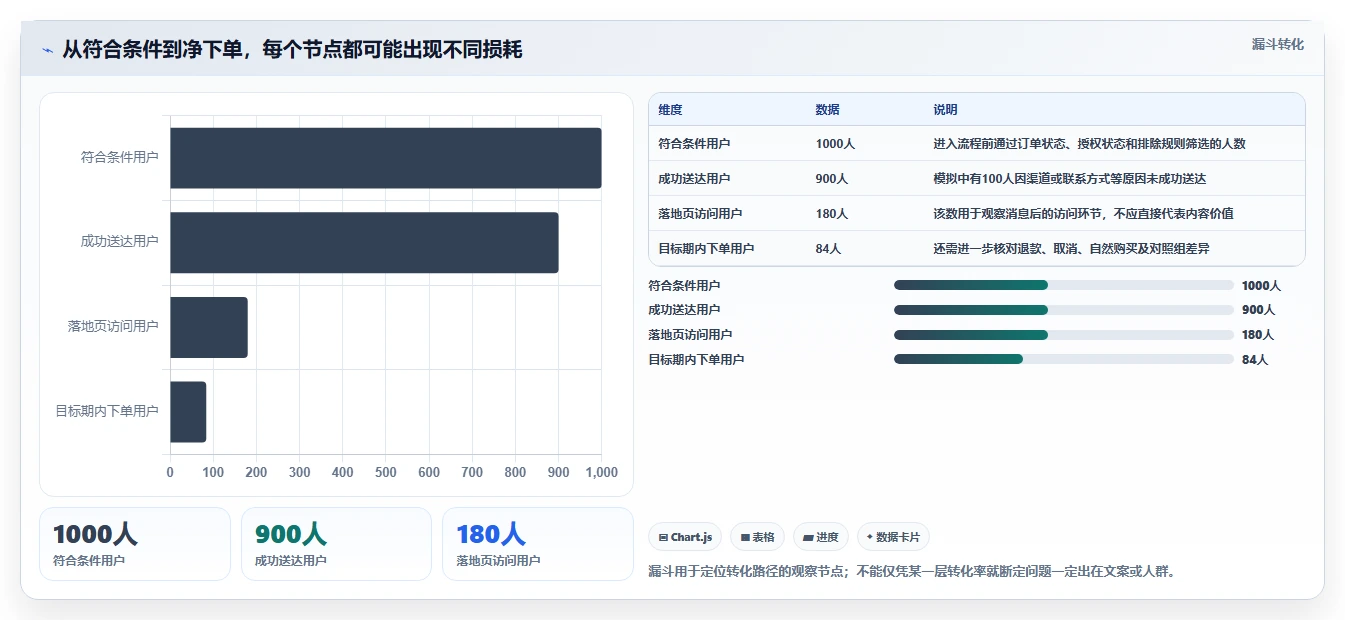Viewport: 1345px width, 620px height.
Task: Click the 180人 cell in the table
Action: (x=832, y=214)
